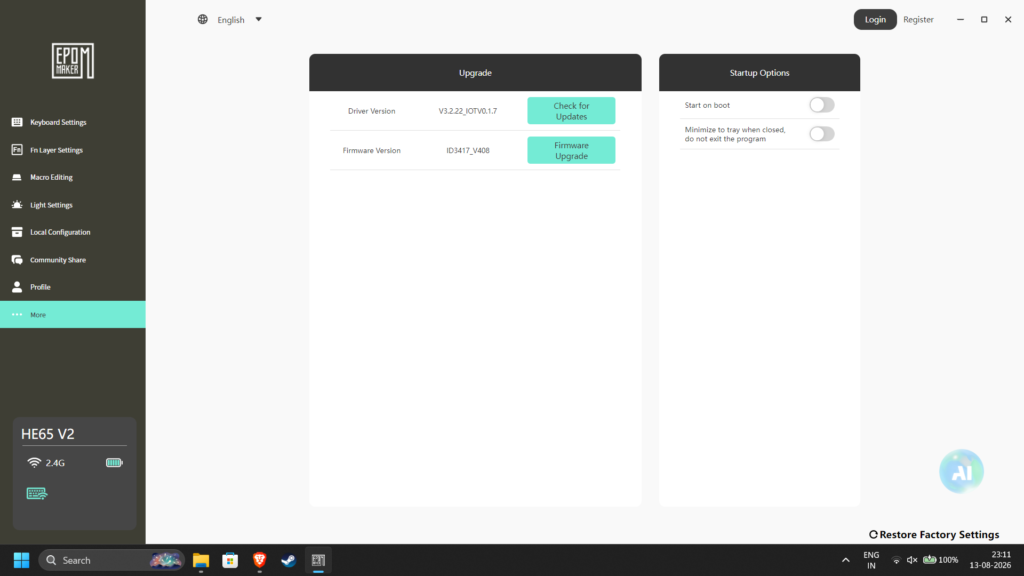Switch to the Light Settings page

51,204
